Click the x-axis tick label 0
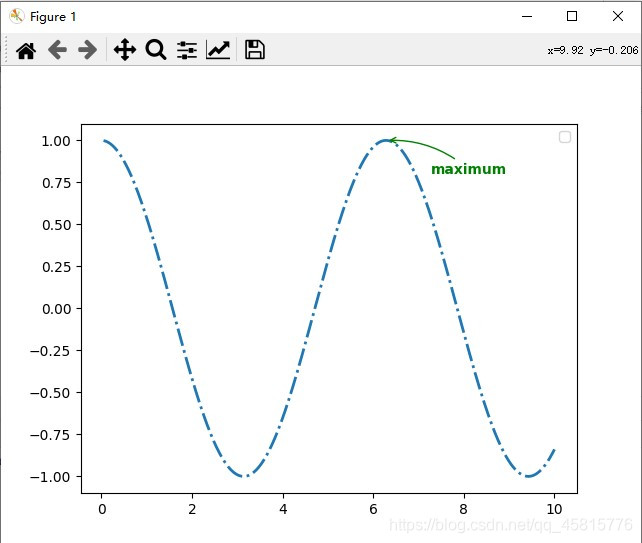Image resolution: width=642 pixels, height=543 pixels. tap(102, 509)
